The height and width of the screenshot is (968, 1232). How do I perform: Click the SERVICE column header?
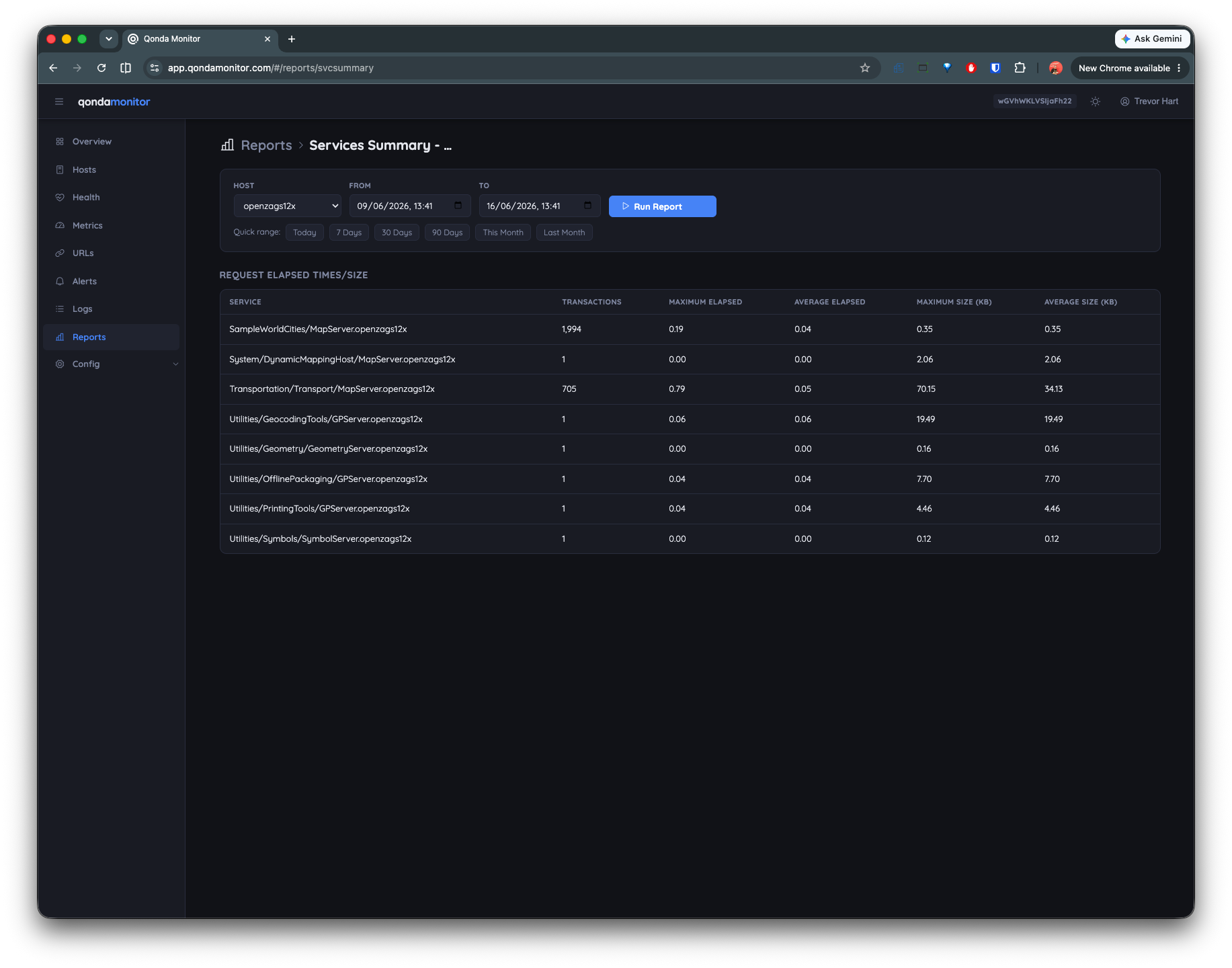pos(245,302)
